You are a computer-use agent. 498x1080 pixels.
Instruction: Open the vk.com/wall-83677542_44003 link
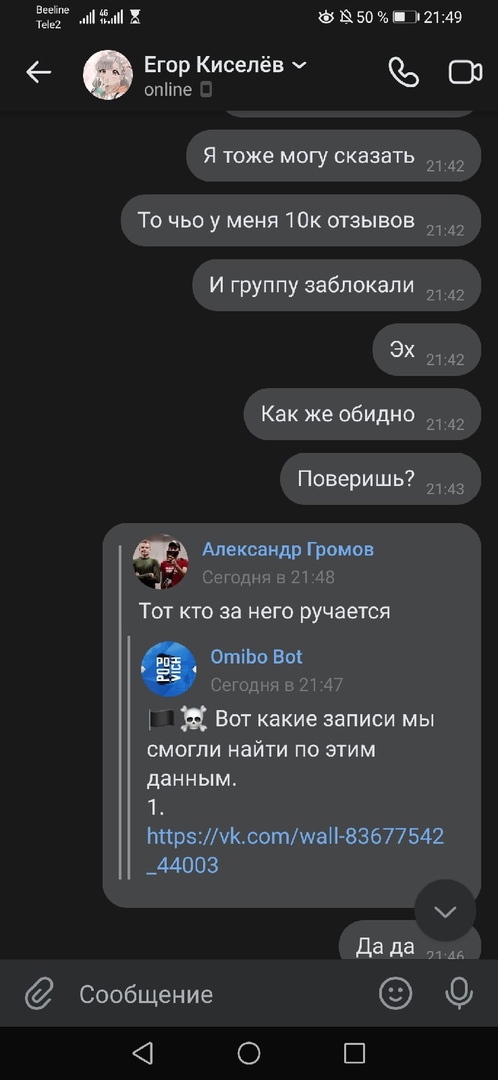(x=295, y=850)
